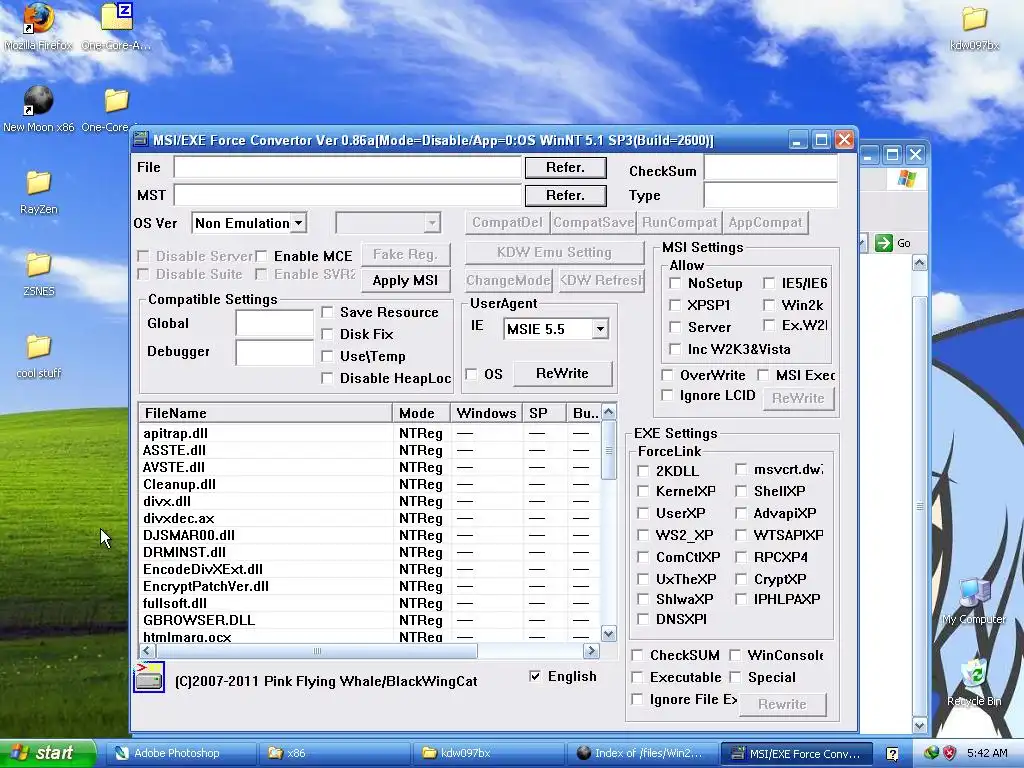
Task: Tick the Disk Fix checkbox
Action: [x=327, y=334]
